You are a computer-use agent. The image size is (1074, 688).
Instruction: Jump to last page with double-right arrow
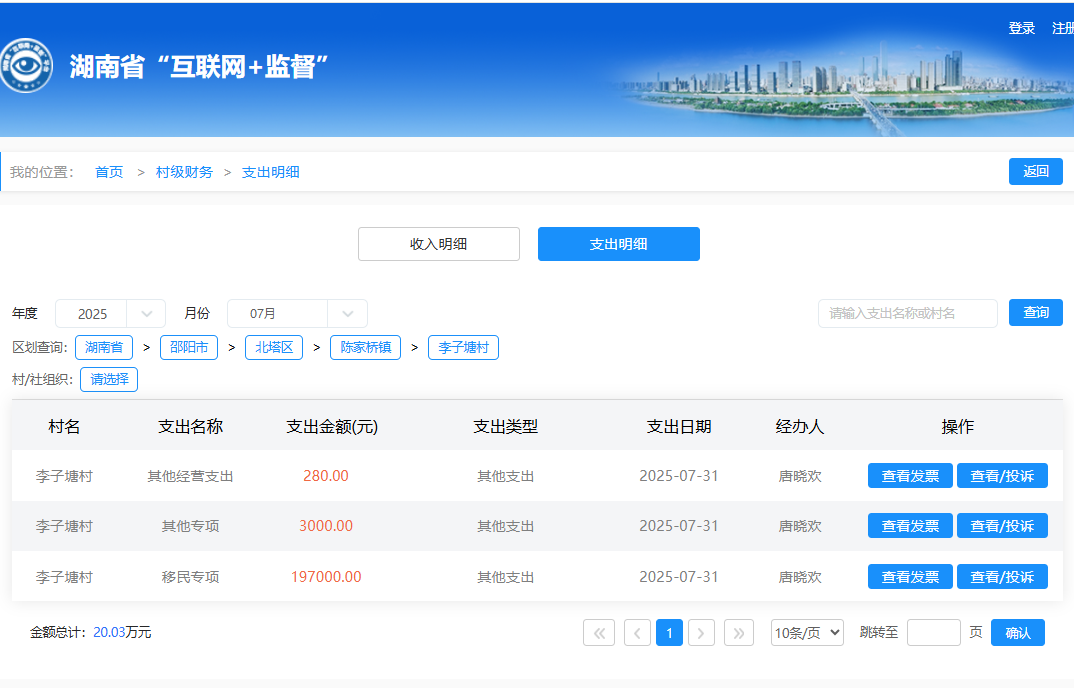point(739,632)
